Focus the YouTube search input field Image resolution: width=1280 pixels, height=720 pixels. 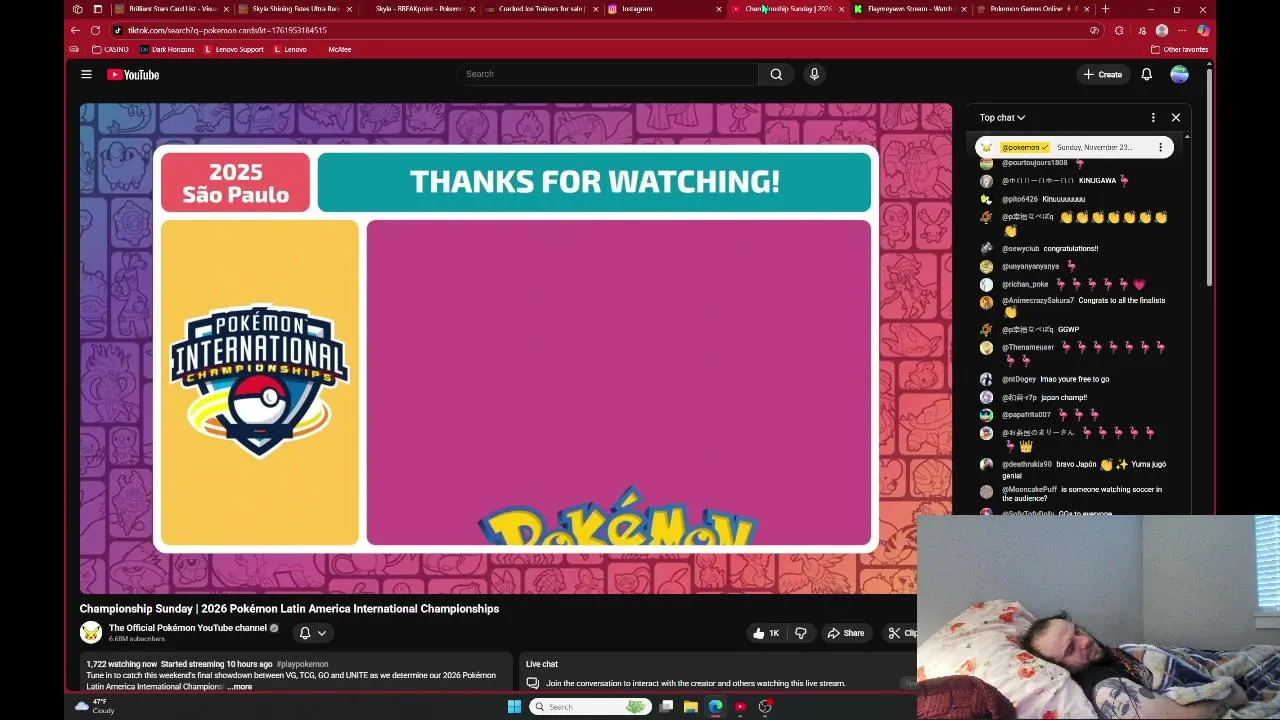tap(608, 74)
